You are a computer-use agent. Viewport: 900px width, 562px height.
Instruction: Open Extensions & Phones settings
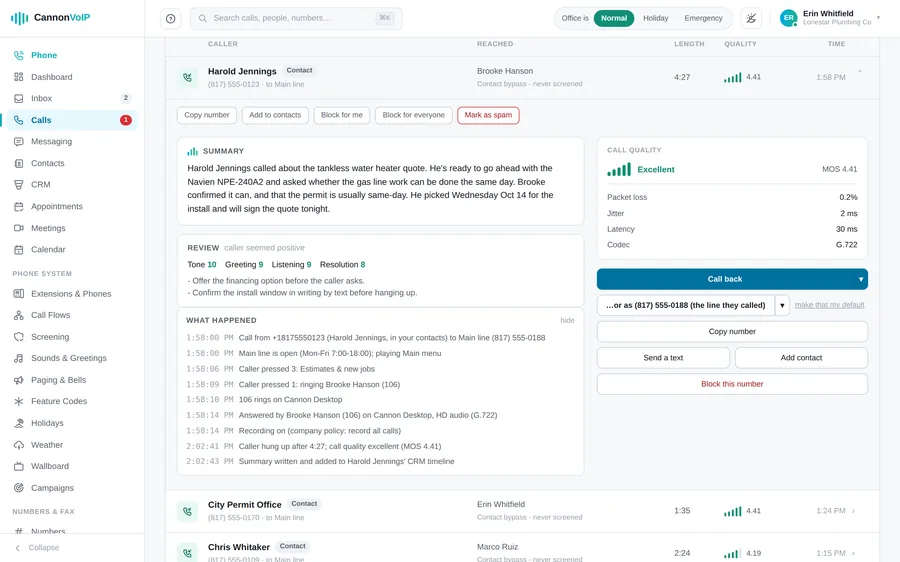(72, 293)
